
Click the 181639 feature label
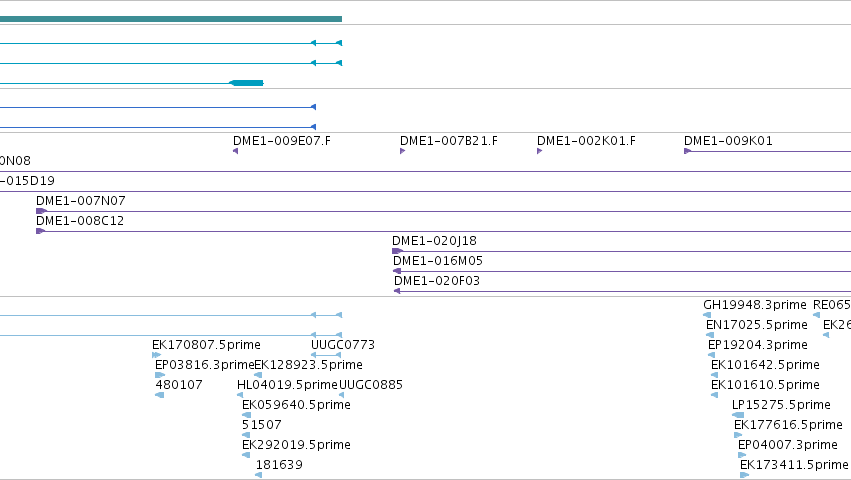point(279,465)
